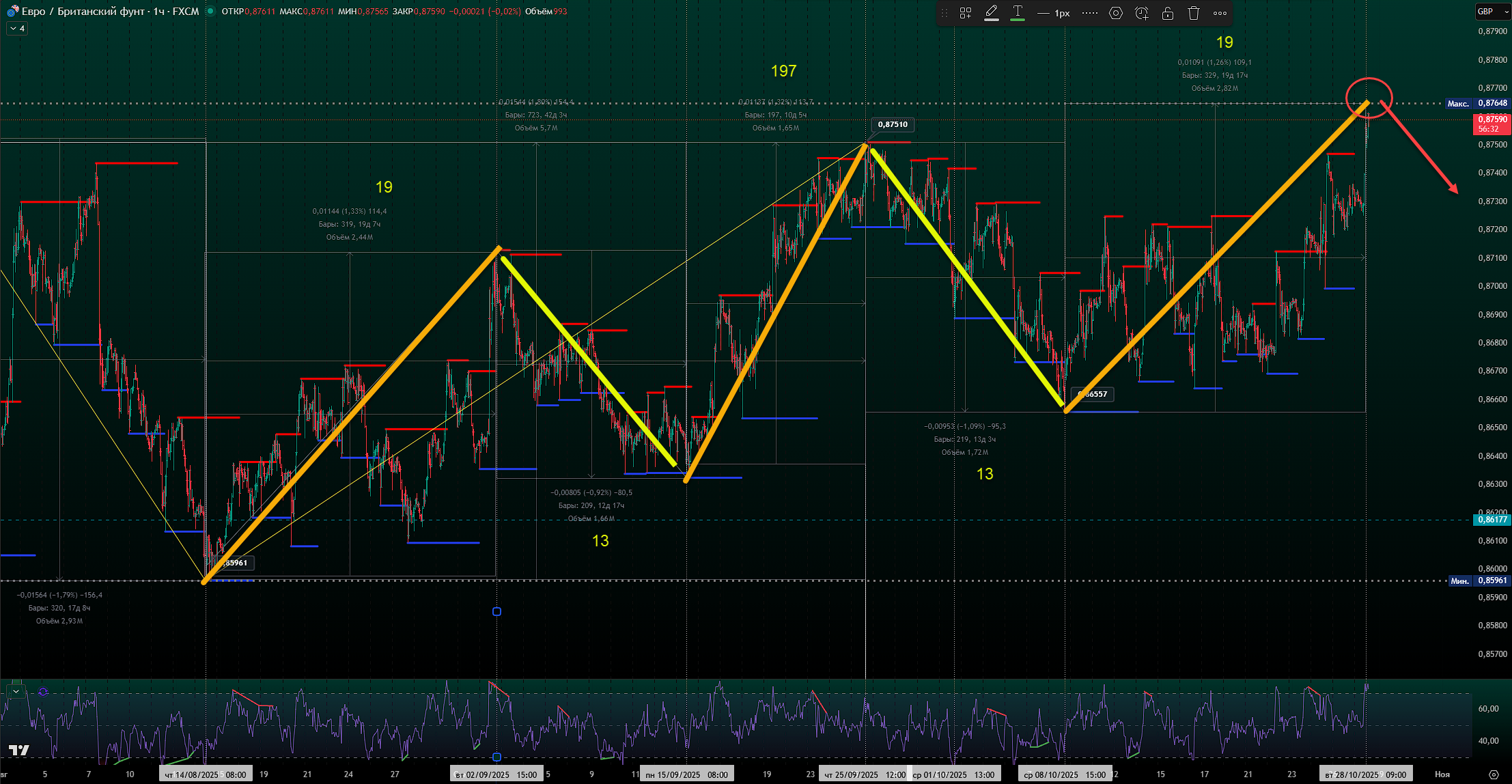Open the dotted line style selector
1512x784 pixels.
(1090, 13)
